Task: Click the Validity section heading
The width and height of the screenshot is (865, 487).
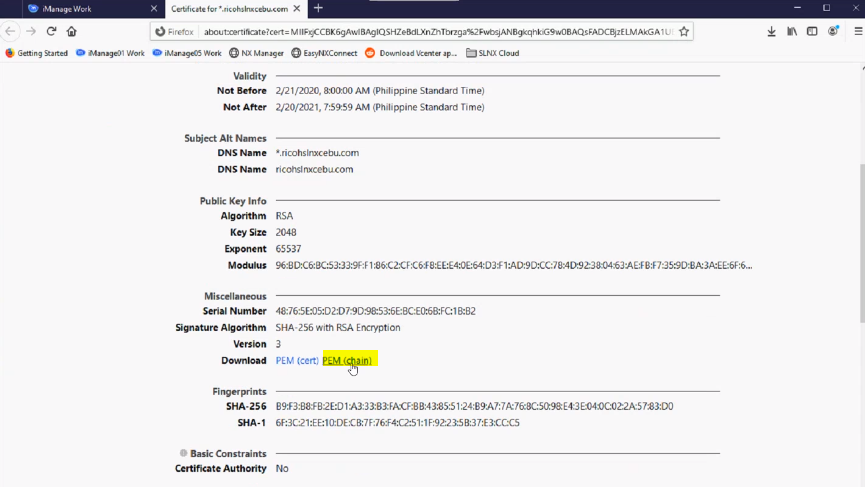Action: pos(249,76)
